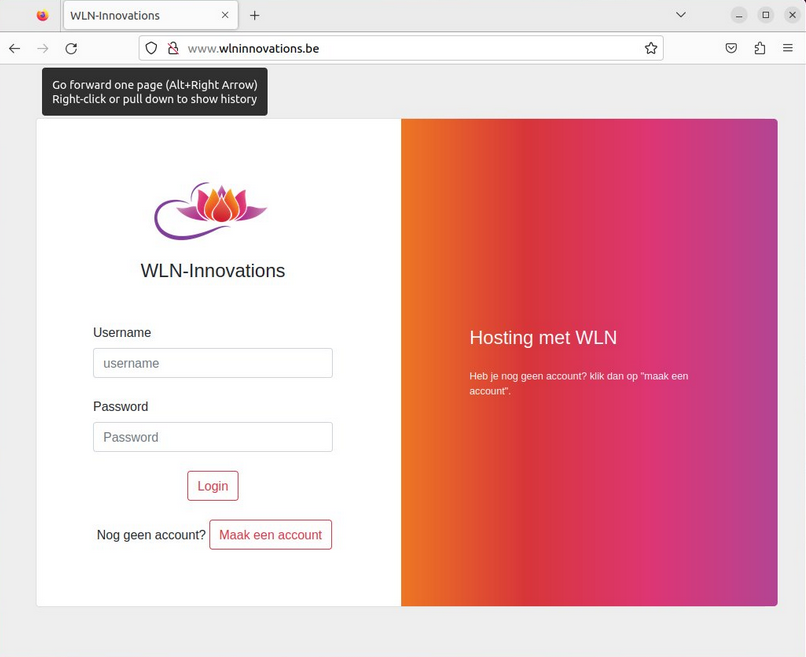
Task: Open a new tab with the plus button
Action: tap(254, 15)
